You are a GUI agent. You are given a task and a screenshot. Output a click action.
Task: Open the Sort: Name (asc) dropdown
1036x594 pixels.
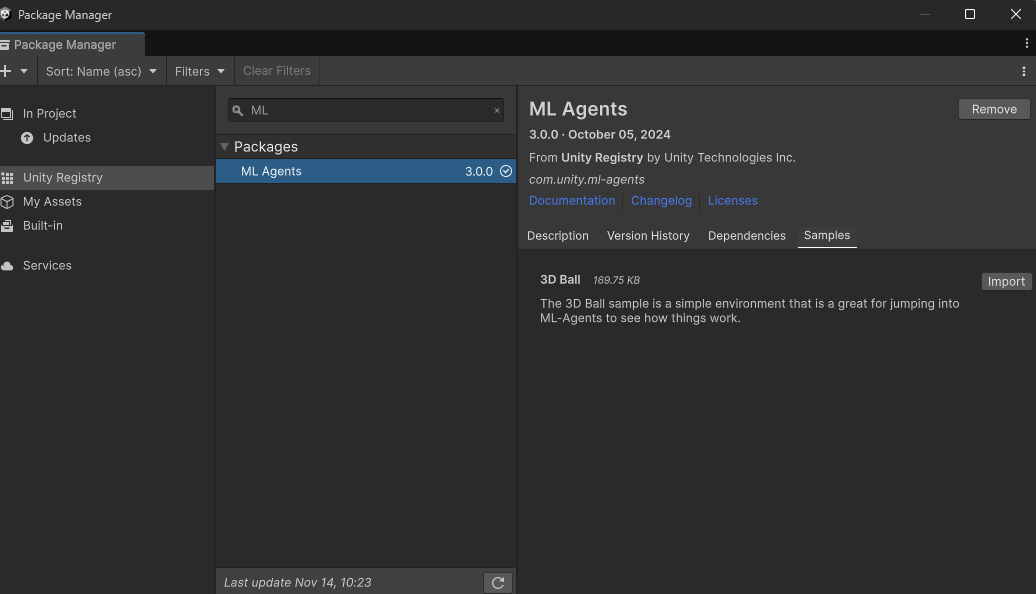click(x=101, y=71)
